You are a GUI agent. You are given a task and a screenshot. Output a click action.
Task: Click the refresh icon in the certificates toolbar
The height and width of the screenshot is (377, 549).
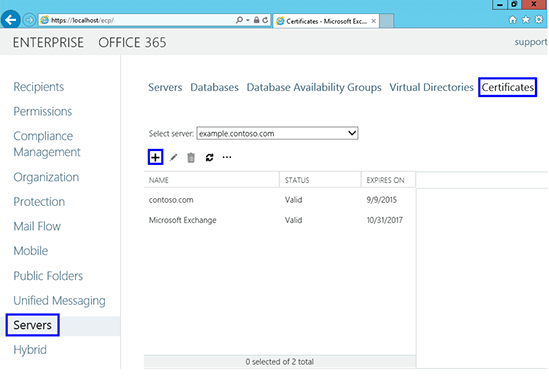pos(209,158)
